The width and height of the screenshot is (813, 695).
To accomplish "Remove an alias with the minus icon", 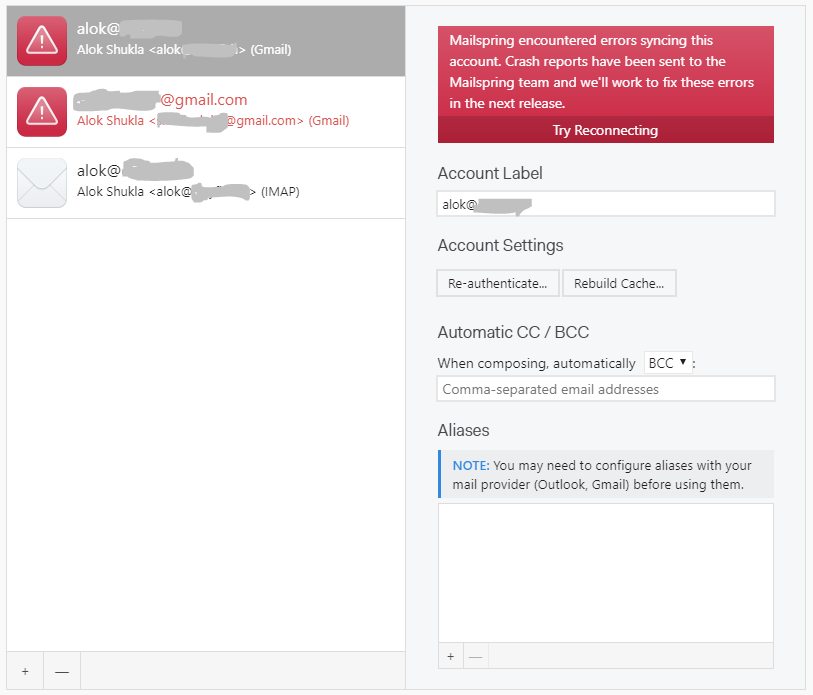I will (475, 657).
